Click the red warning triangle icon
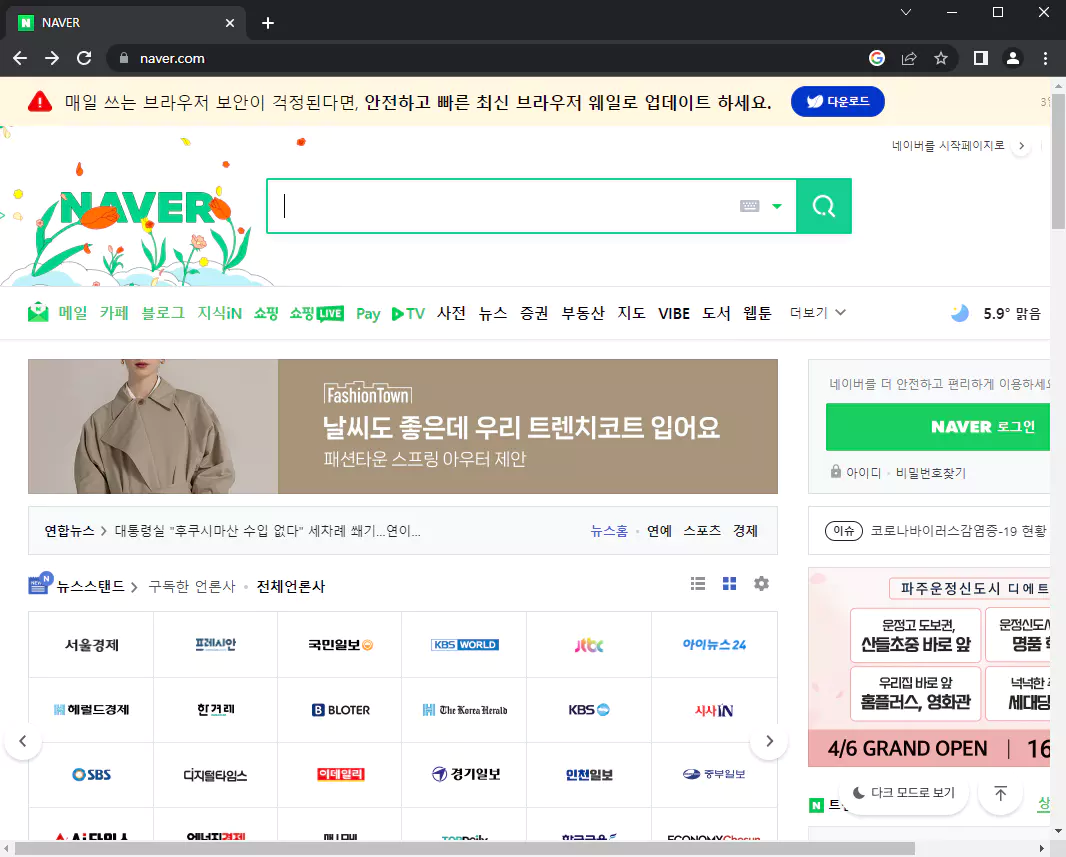The height and width of the screenshot is (857, 1066). (x=40, y=102)
